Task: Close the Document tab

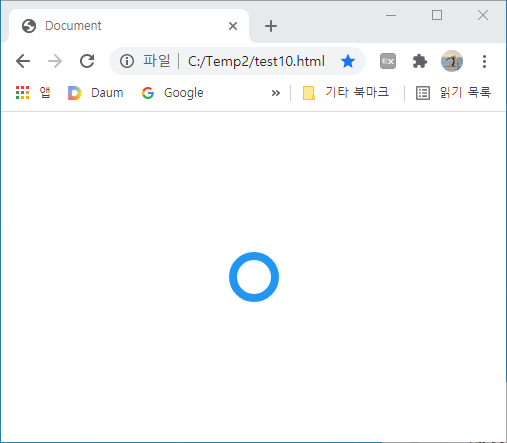Action: click(233, 26)
